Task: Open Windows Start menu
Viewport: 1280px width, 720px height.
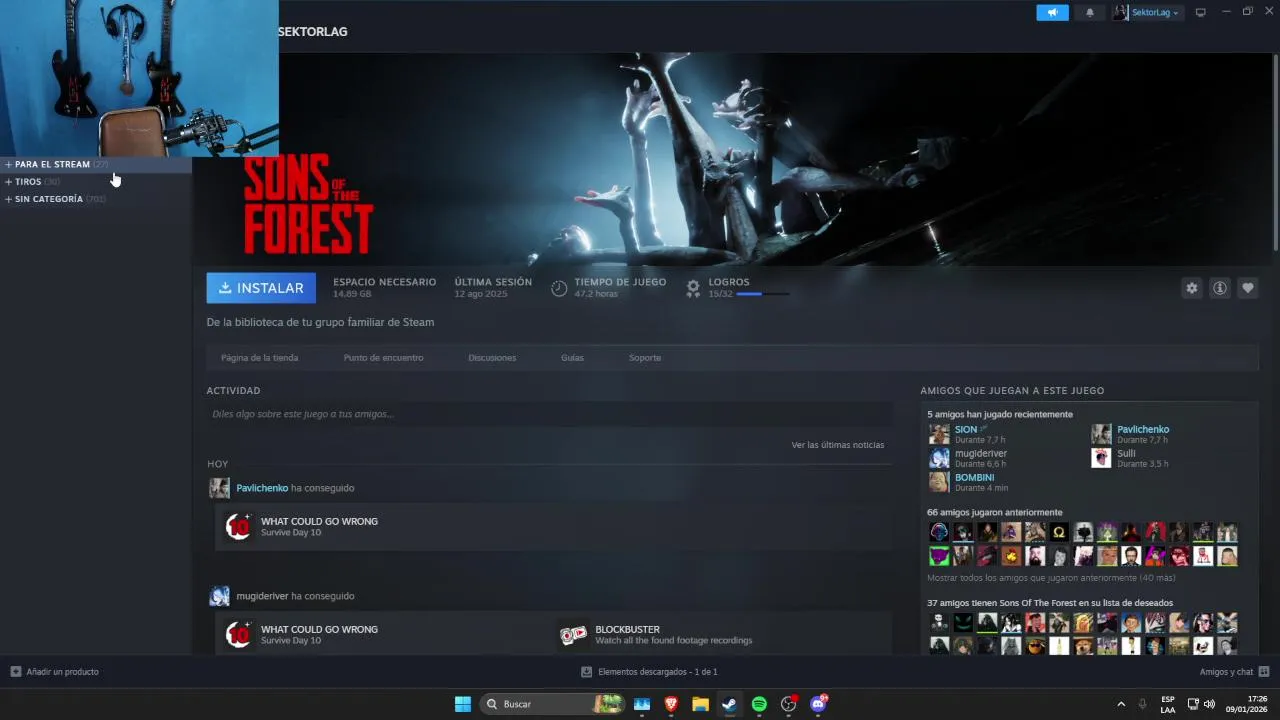Action: coord(463,704)
